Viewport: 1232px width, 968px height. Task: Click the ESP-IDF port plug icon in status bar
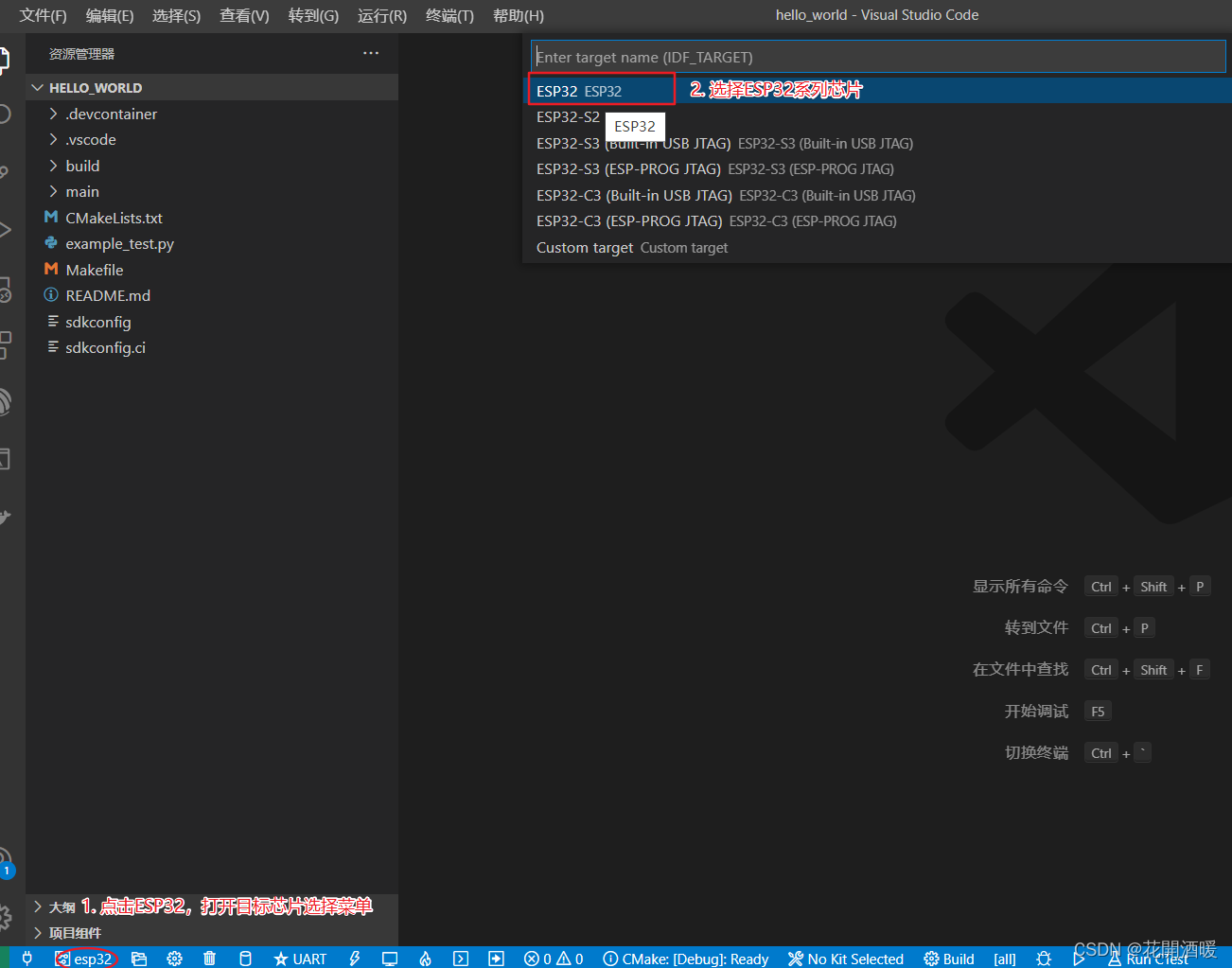pyautogui.click(x=27, y=959)
